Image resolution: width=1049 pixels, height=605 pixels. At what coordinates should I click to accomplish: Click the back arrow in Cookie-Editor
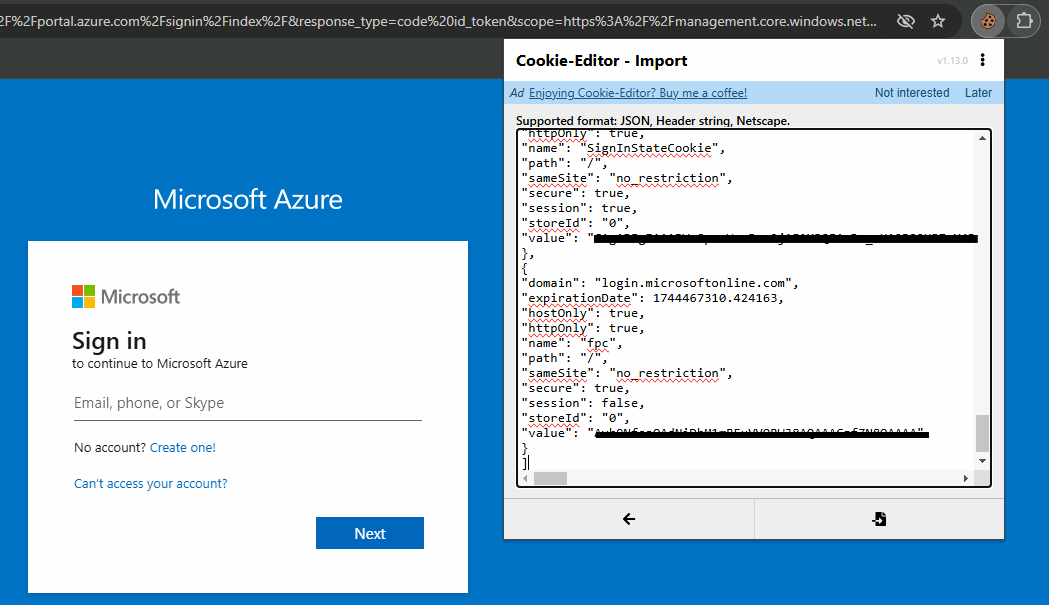point(629,518)
